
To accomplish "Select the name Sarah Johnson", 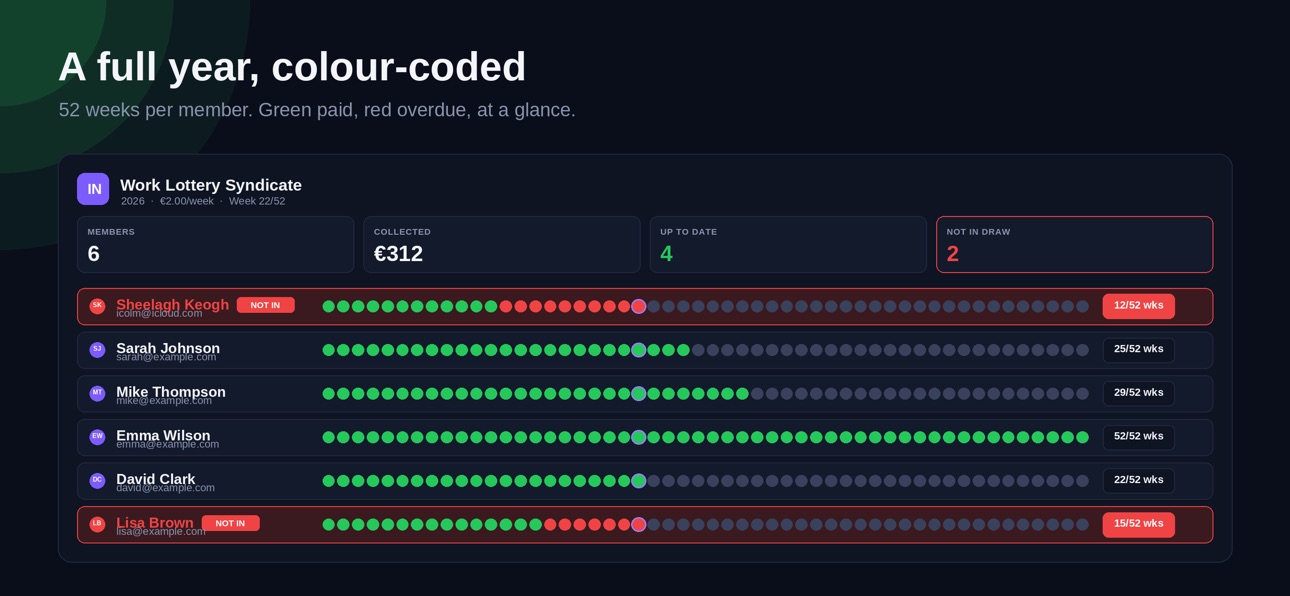I will tap(168, 348).
